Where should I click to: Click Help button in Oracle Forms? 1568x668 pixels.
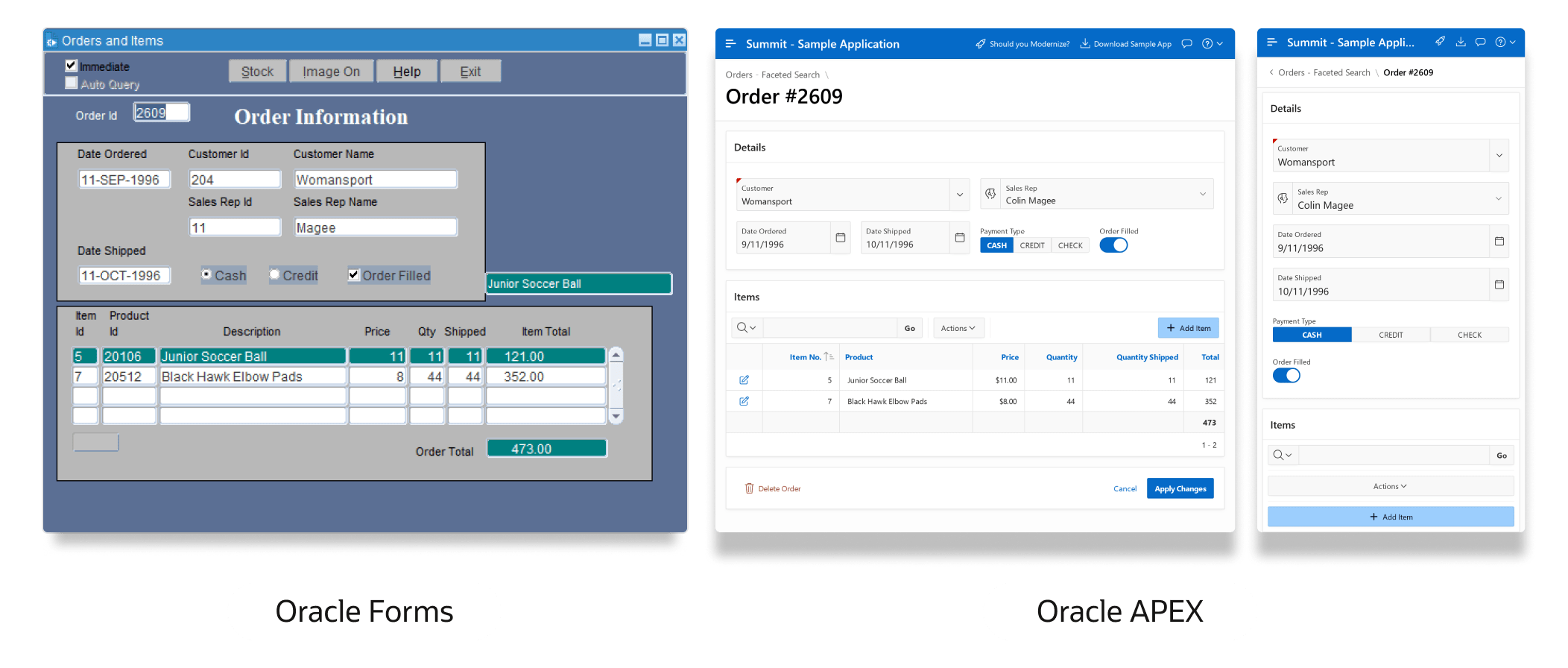[407, 72]
